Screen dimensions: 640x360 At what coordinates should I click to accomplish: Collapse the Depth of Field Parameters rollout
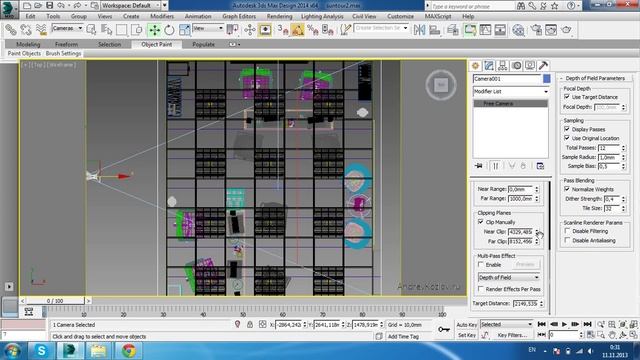[595, 78]
